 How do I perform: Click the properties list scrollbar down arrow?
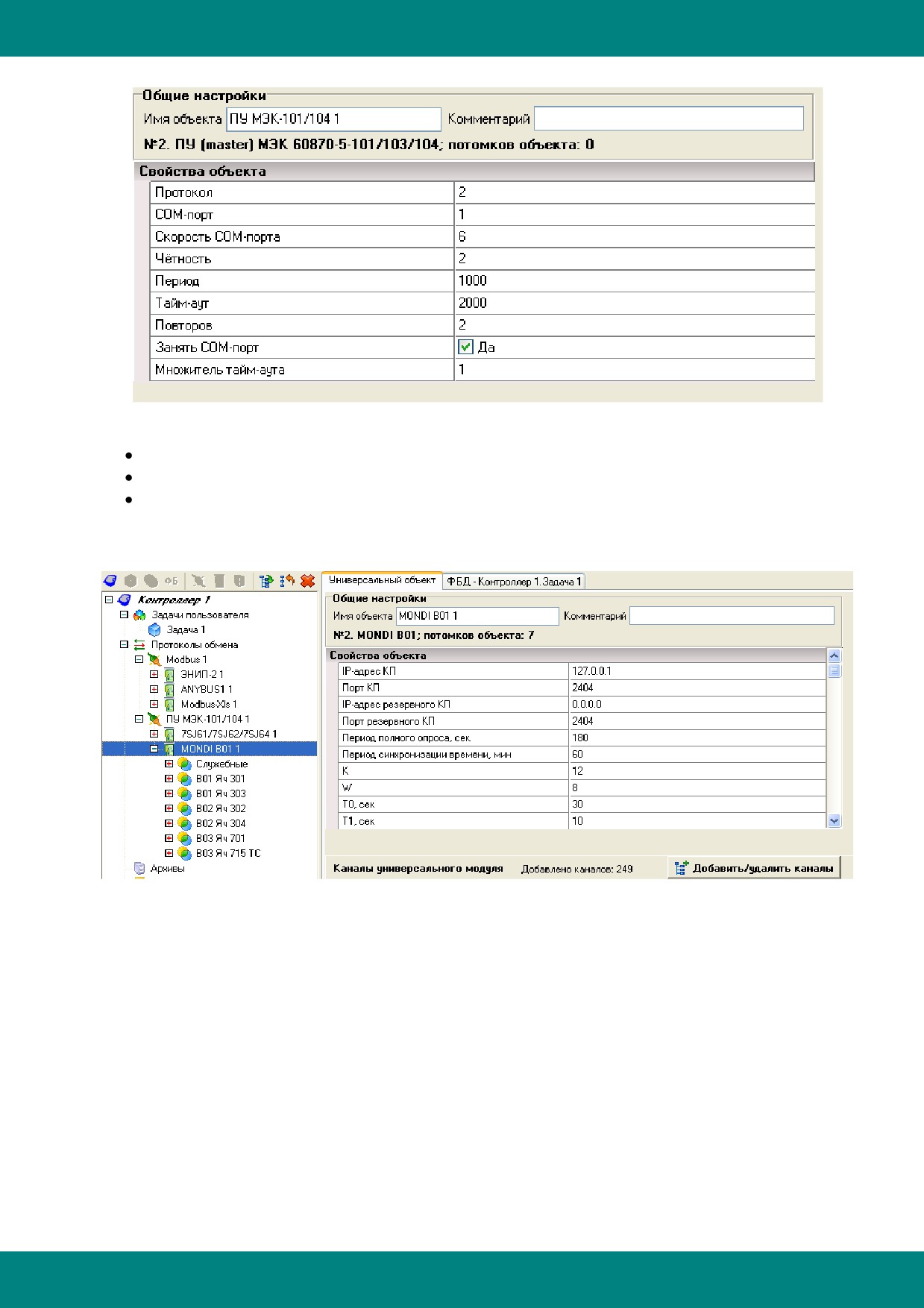(835, 821)
